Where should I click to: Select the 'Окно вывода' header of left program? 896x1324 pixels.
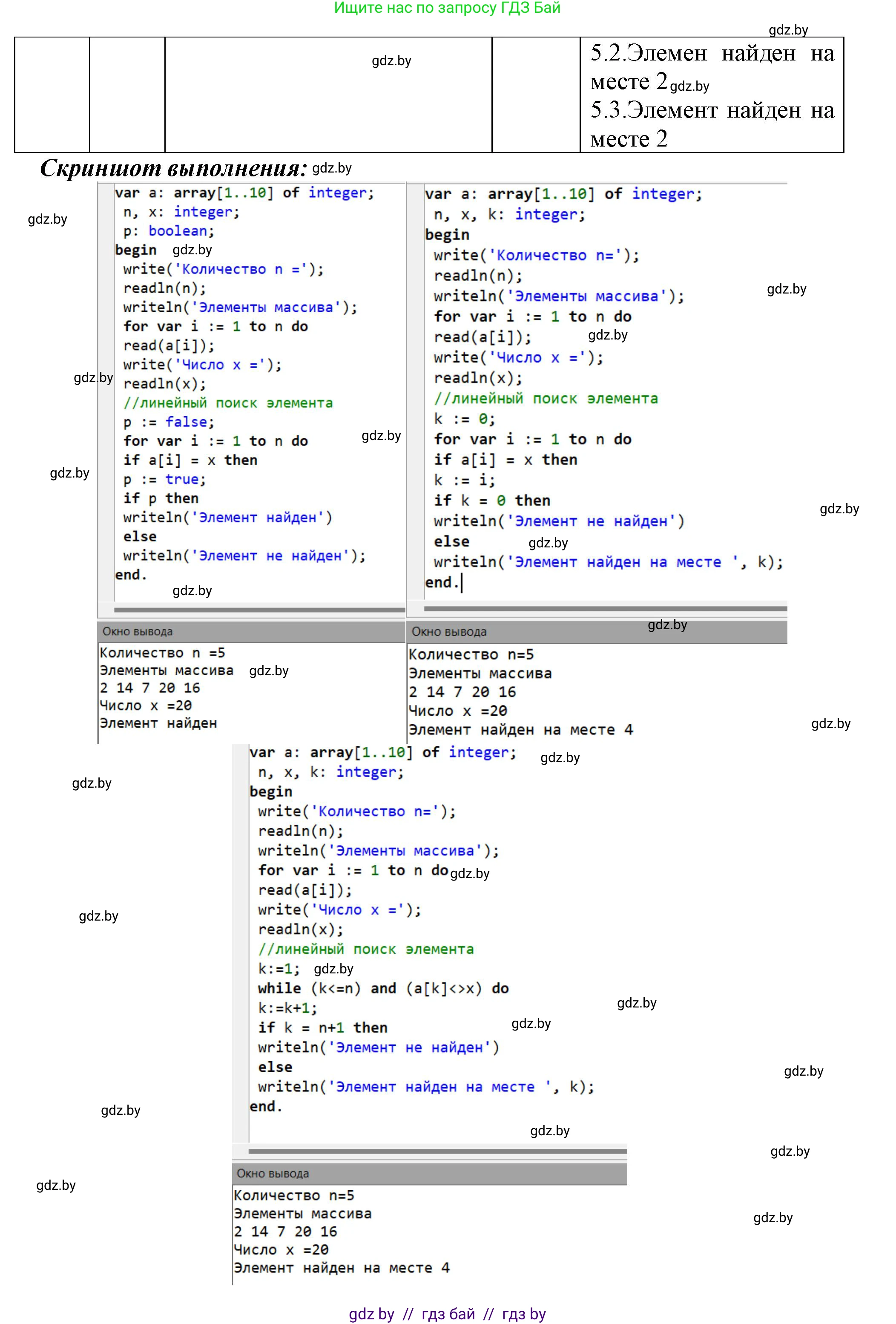point(137,631)
